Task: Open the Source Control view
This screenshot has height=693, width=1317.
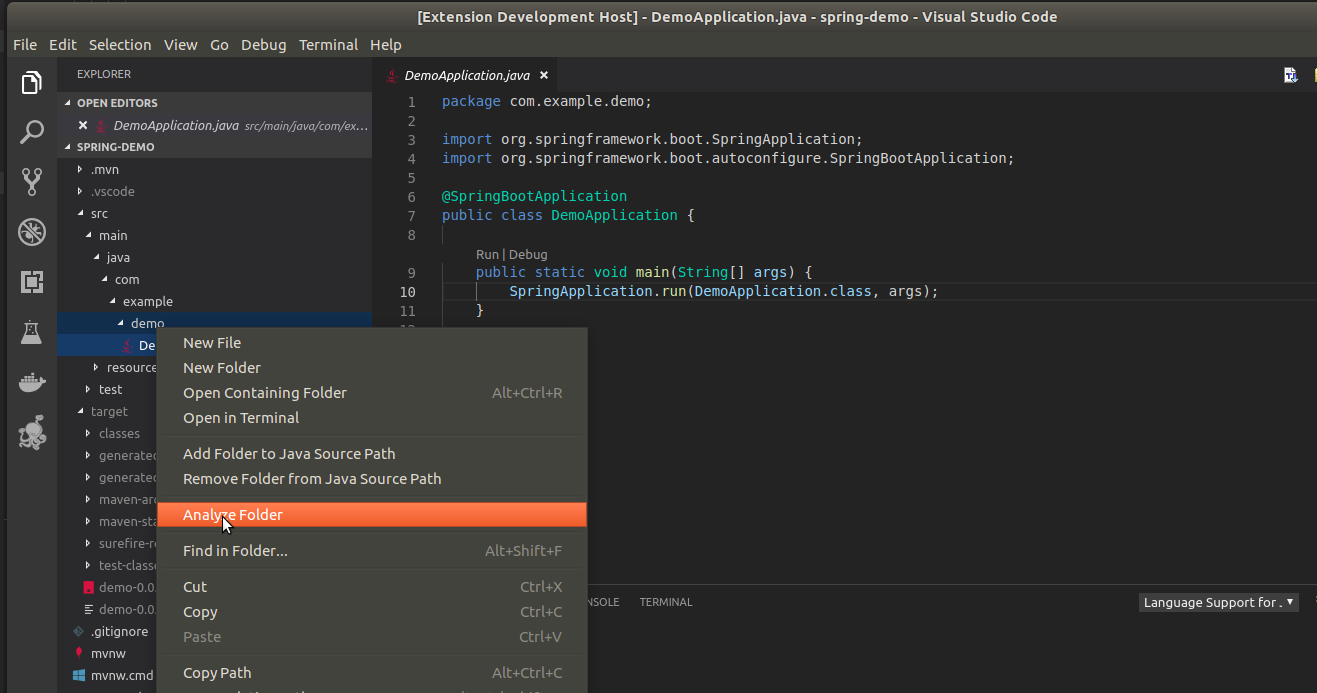Action: point(32,182)
